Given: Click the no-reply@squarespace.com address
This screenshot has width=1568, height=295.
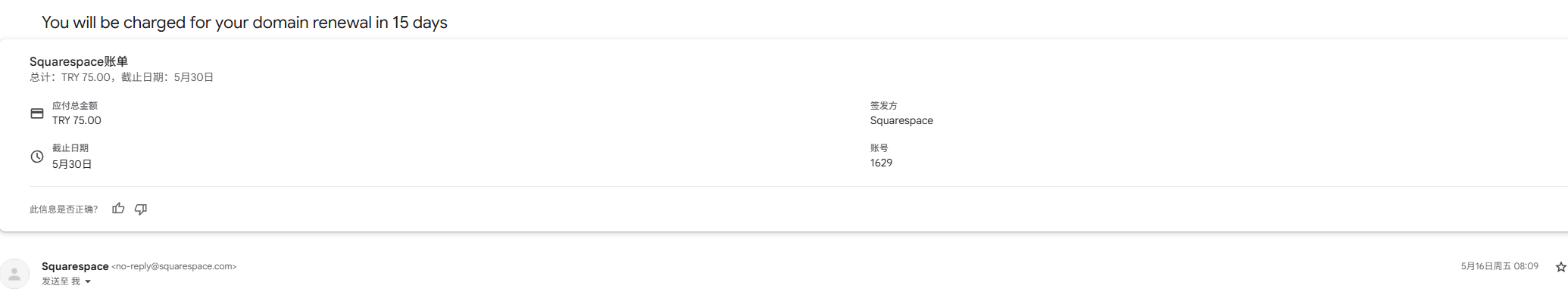Looking at the screenshot, I should 174,266.
